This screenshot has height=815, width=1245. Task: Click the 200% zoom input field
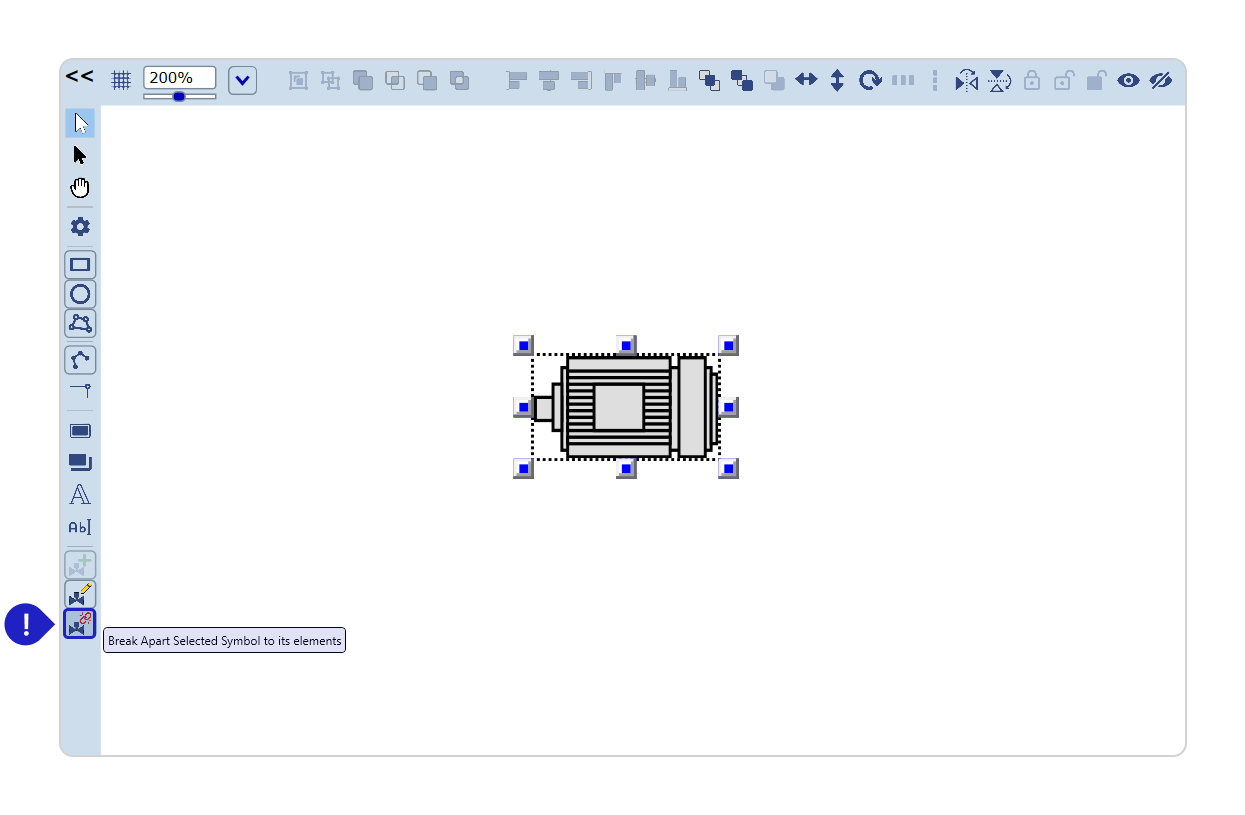pyautogui.click(x=179, y=78)
